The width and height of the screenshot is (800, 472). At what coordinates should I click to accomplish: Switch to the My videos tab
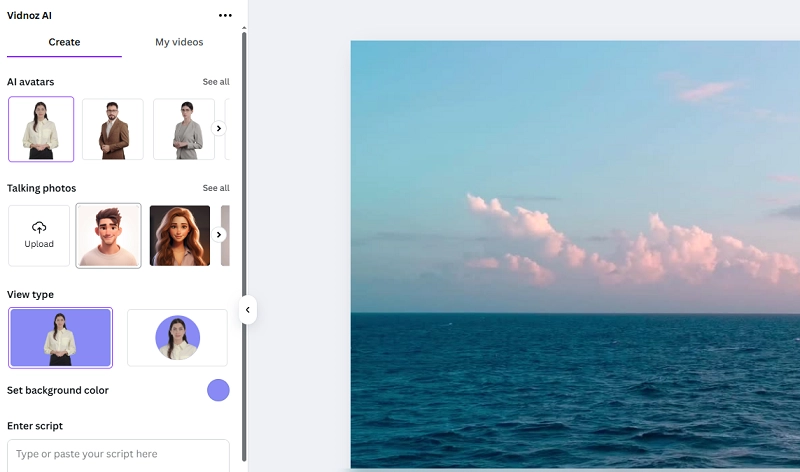point(179,42)
